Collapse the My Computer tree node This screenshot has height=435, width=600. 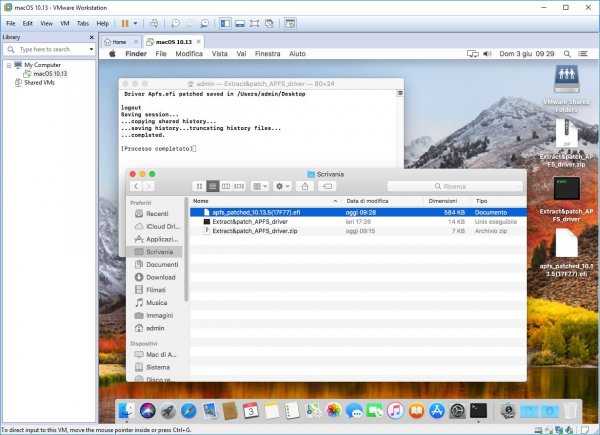[7, 64]
